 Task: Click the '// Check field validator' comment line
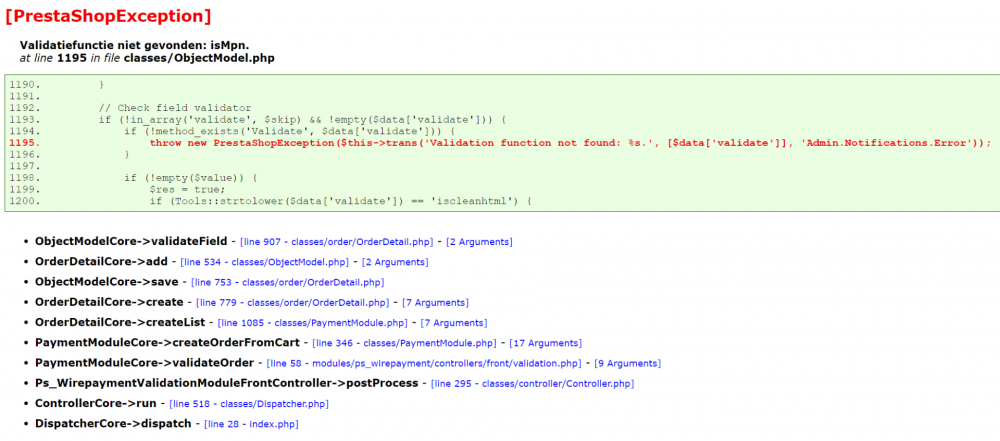(175, 108)
